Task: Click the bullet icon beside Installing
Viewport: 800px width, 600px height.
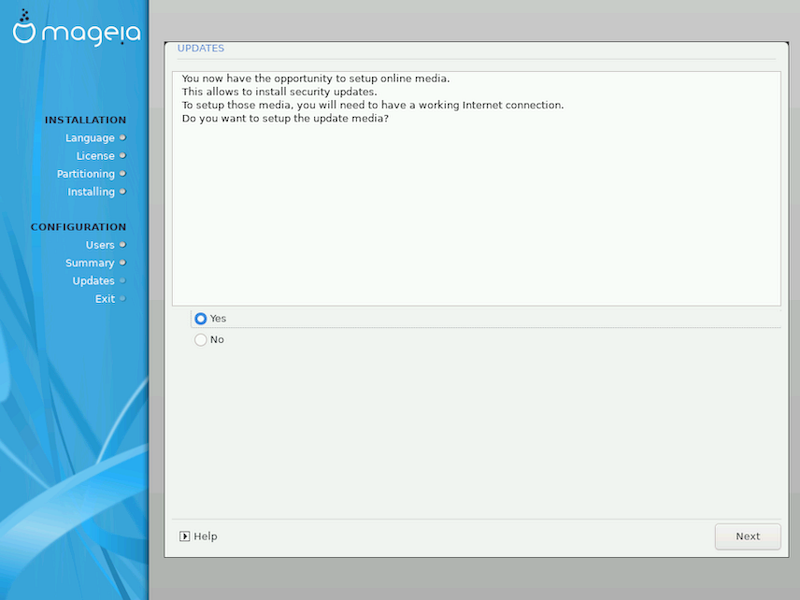Action: click(x=122, y=191)
